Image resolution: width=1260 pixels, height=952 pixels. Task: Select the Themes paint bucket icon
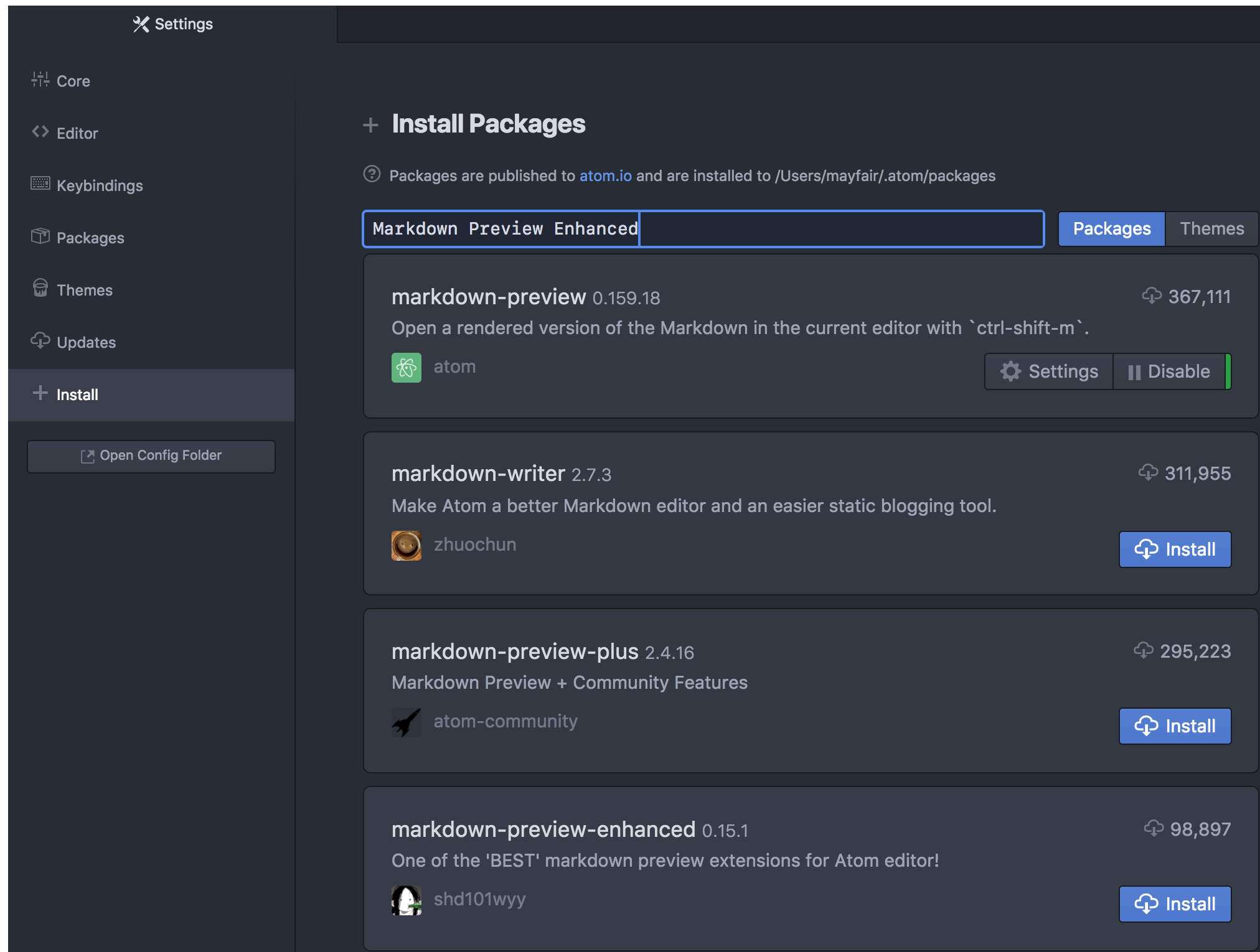(x=40, y=288)
